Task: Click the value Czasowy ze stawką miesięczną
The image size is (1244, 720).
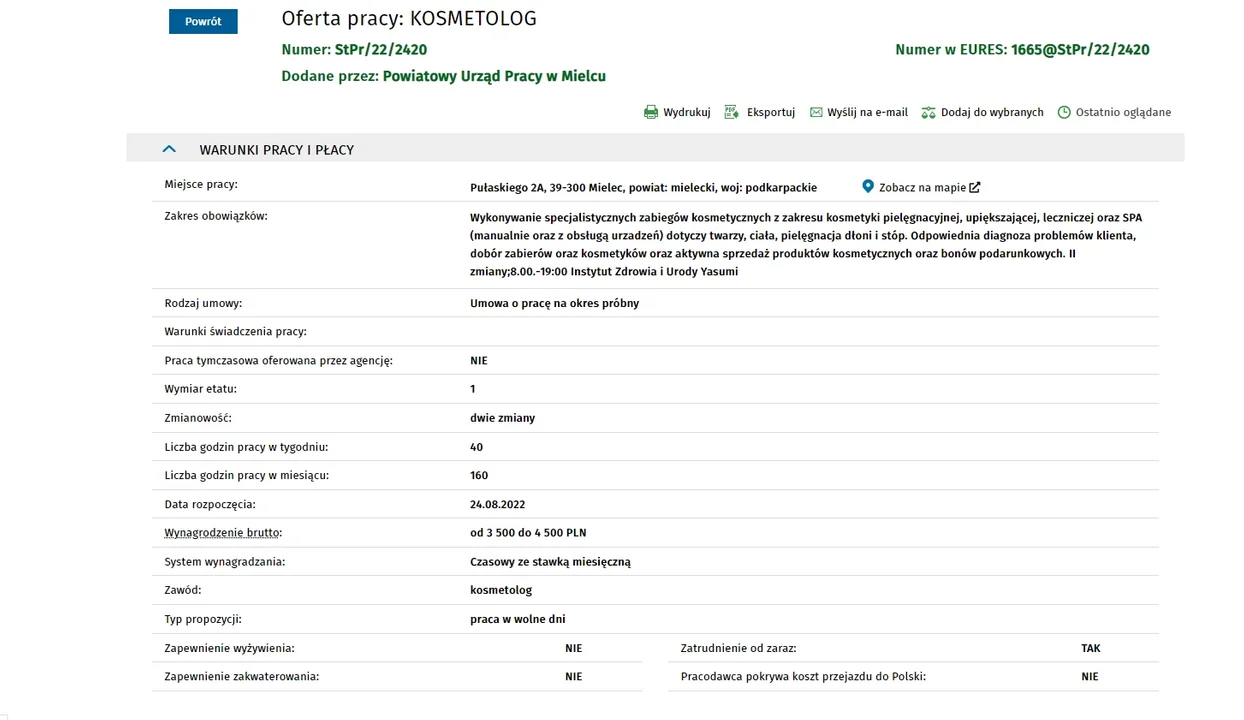Action: 550,562
